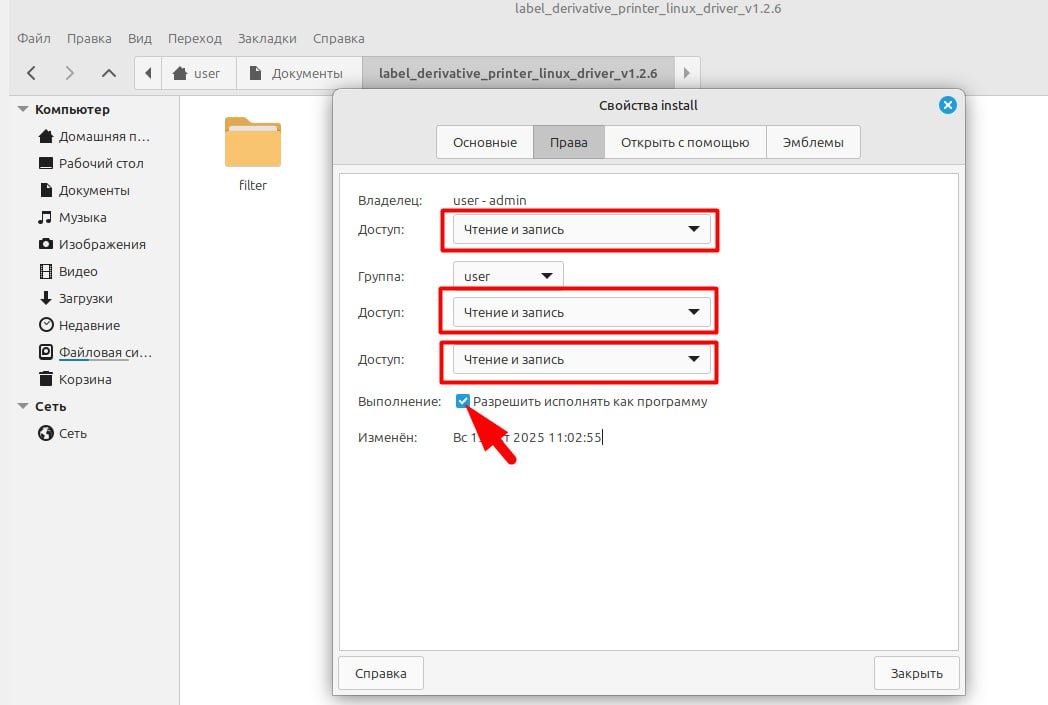Open Downloads (Загрузки) in the sidebar
Screen dimensions: 1048x705
[85, 298]
